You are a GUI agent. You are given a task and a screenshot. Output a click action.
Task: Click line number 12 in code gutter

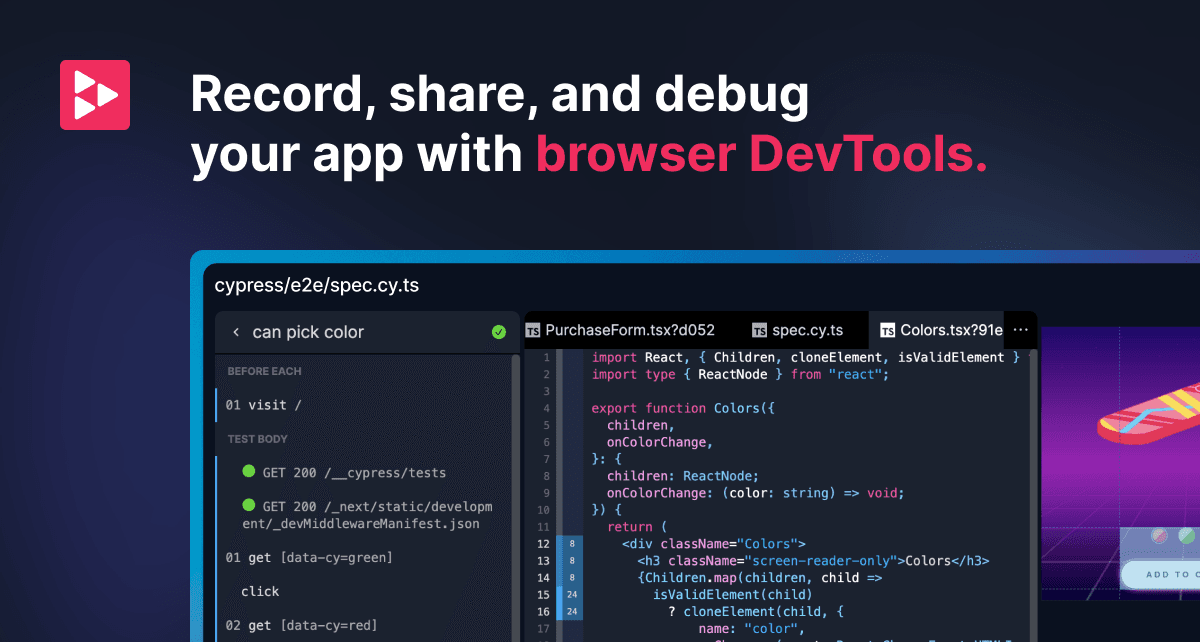click(x=543, y=543)
